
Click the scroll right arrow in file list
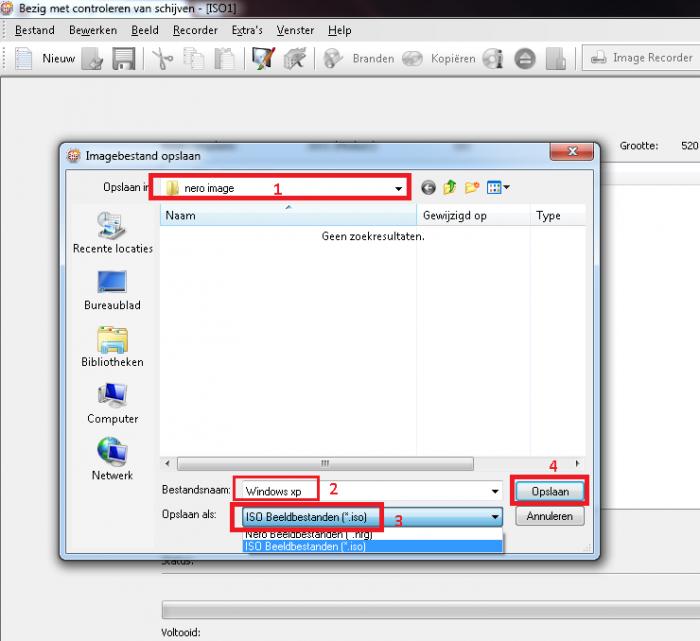[578, 463]
